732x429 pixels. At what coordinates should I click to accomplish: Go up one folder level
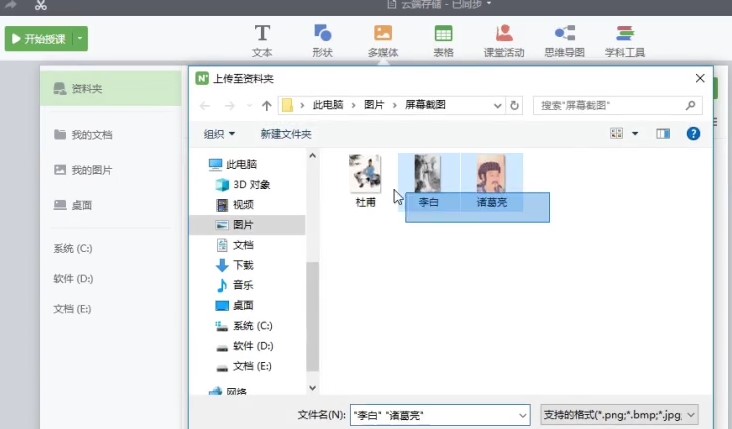267,106
